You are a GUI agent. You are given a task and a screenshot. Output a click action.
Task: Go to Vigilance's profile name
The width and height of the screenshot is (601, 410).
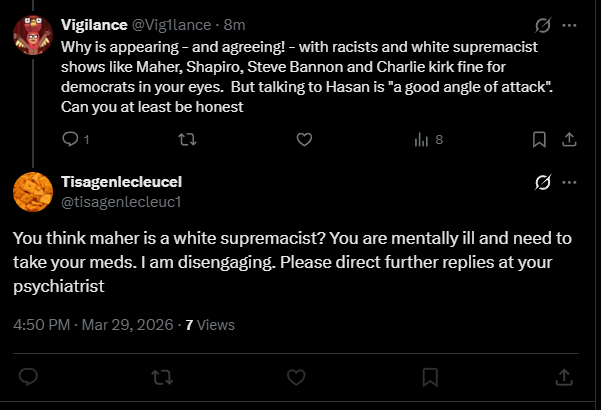[94, 26]
